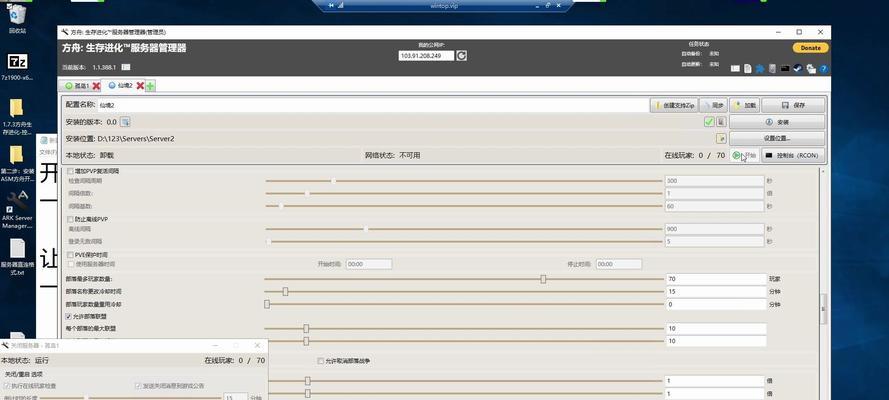Click the Steam logo icon in header
Image resolution: width=889 pixels, height=400 pixels.
798,69
